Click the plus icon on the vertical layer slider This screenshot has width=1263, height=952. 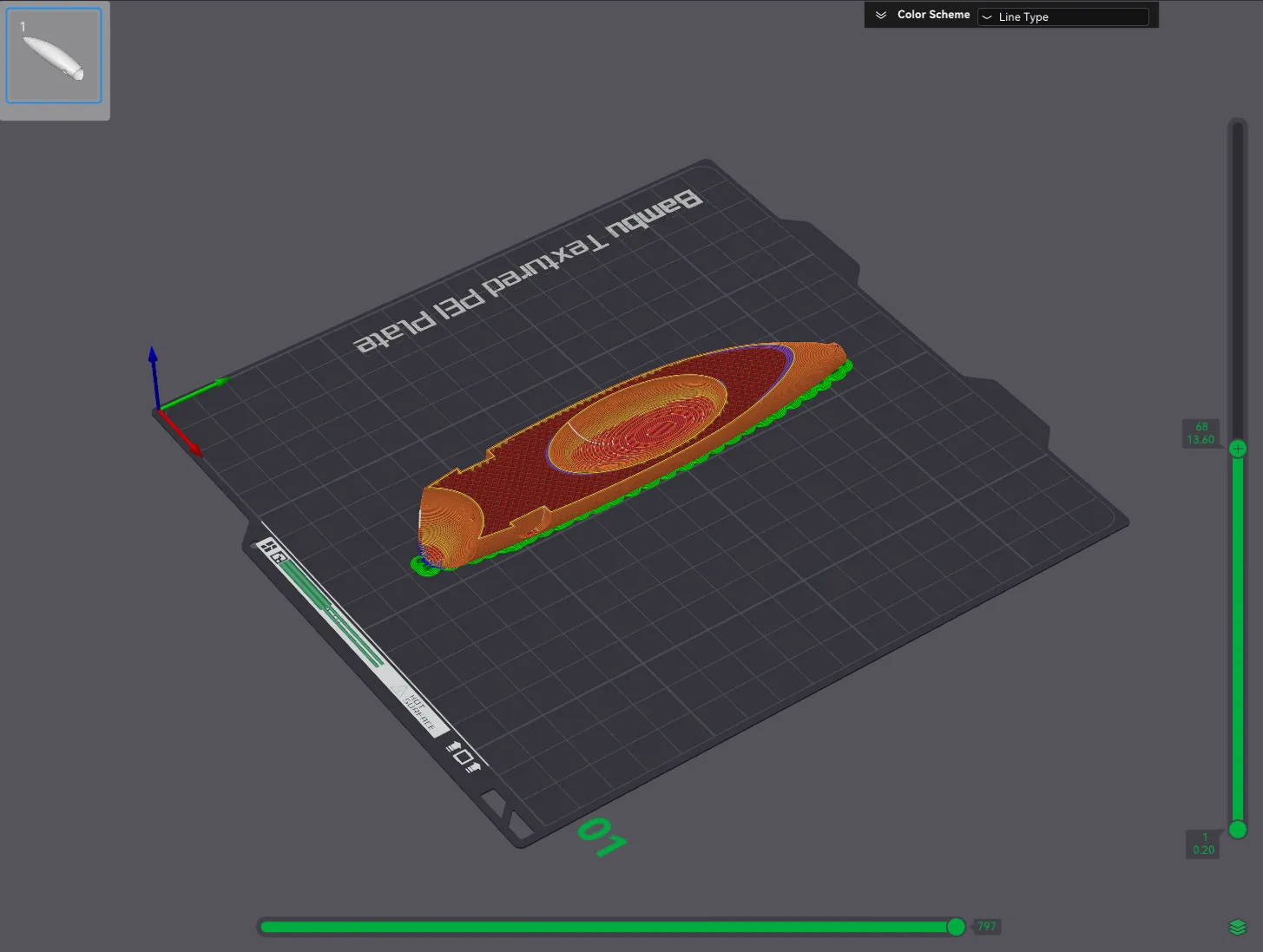click(x=1237, y=449)
